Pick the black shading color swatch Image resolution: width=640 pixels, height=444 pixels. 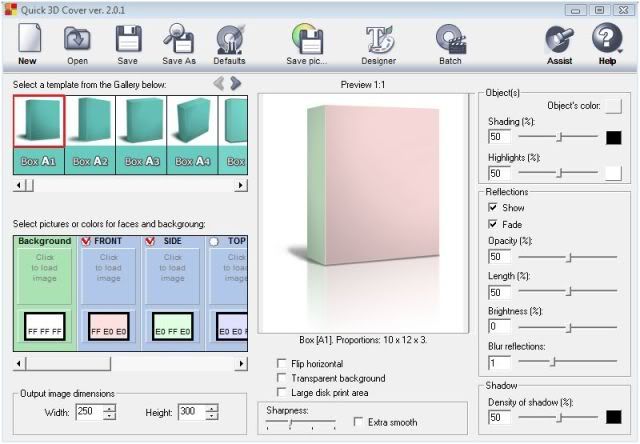point(613,137)
